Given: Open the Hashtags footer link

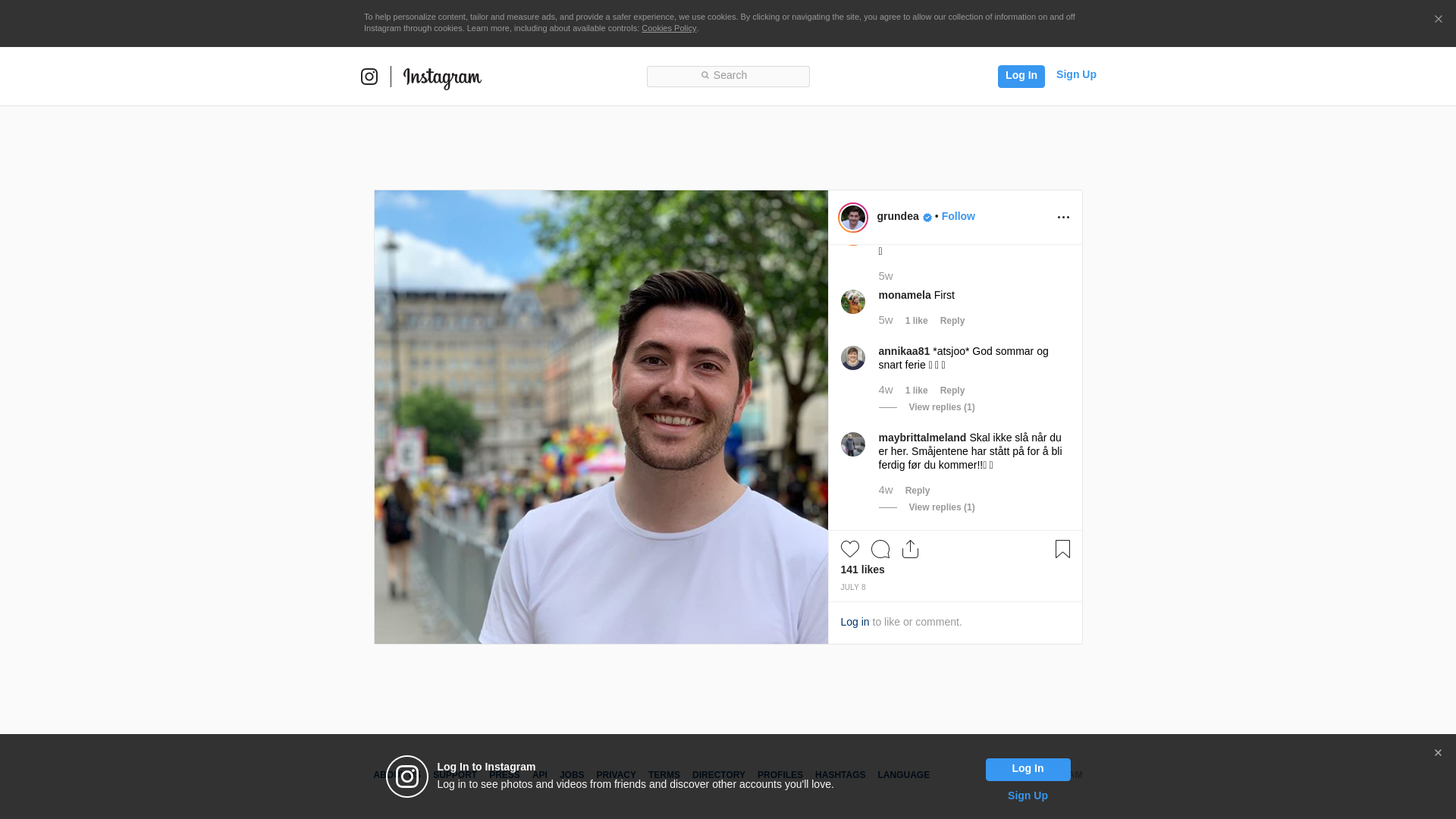Looking at the screenshot, I should [839, 775].
